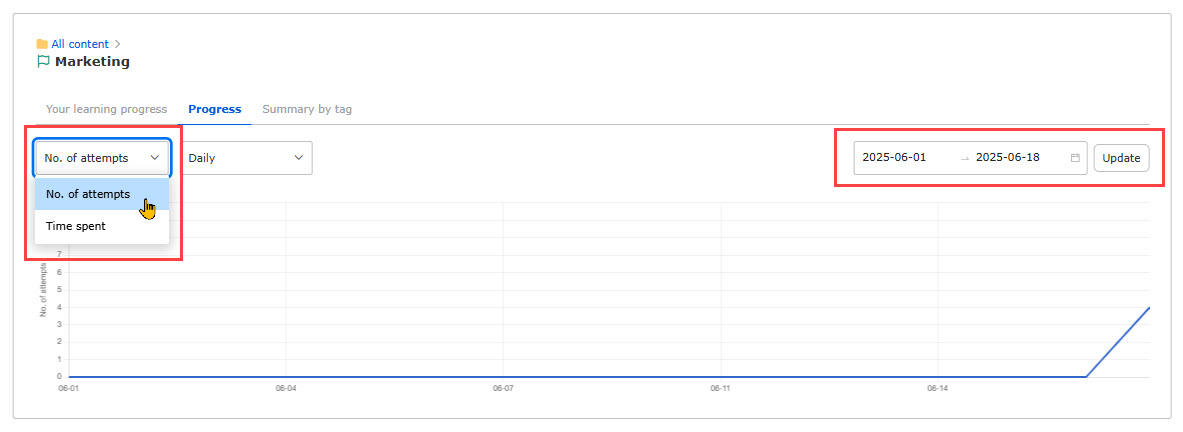The width and height of the screenshot is (1183, 432).
Task: Choose Time spent option in list
Action: [76, 226]
